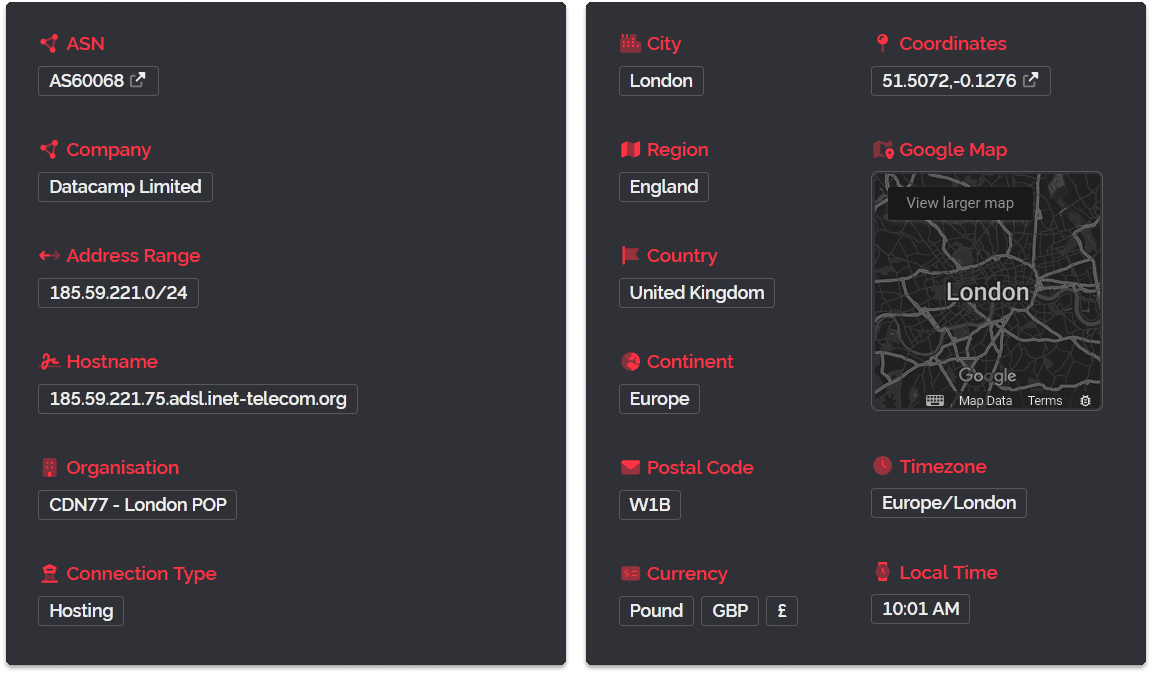Click the City building icon
The width and height of the screenshot is (1152, 673).
(630, 43)
